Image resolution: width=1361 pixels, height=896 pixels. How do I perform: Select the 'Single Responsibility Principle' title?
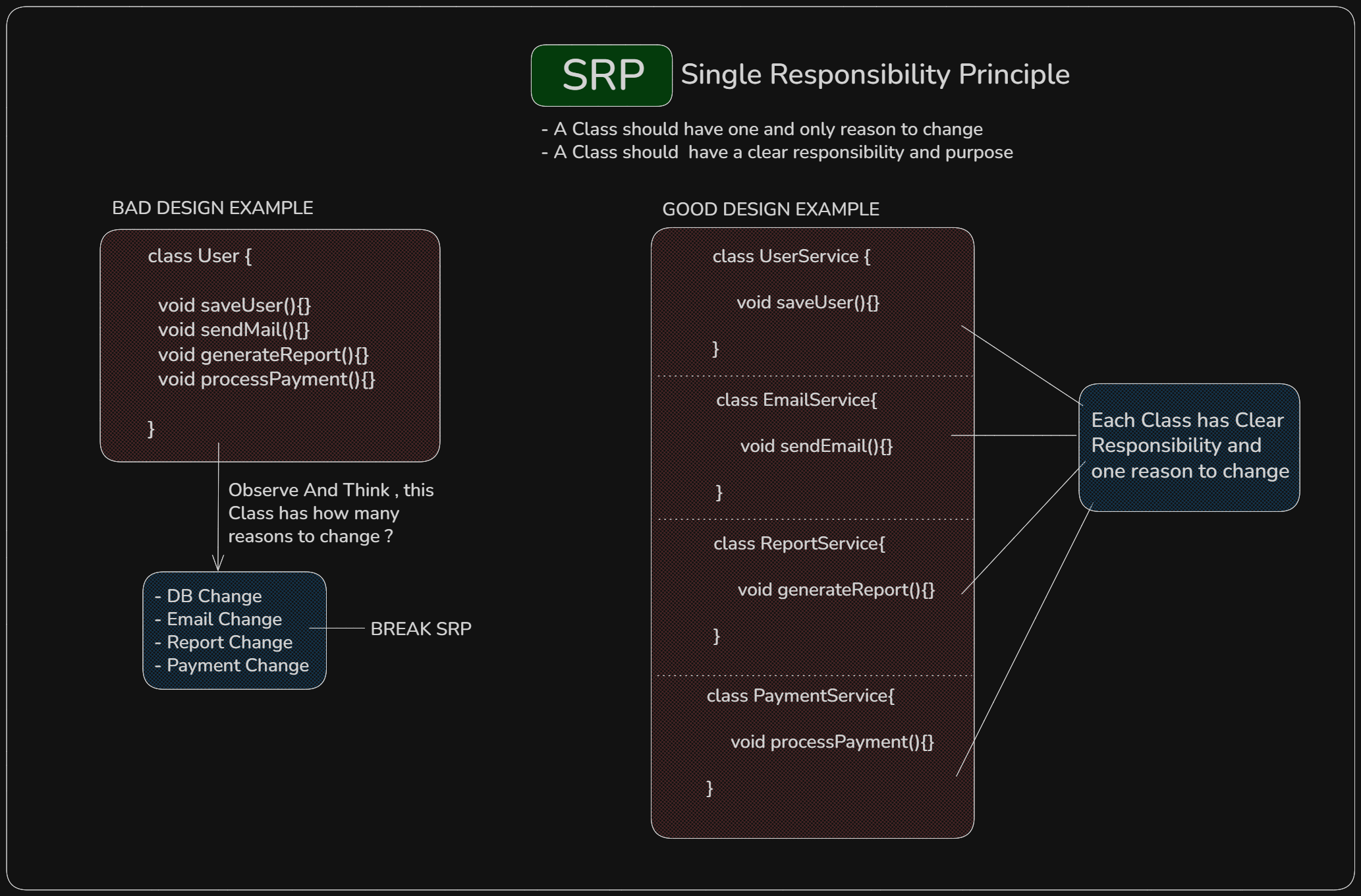(875, 74)
